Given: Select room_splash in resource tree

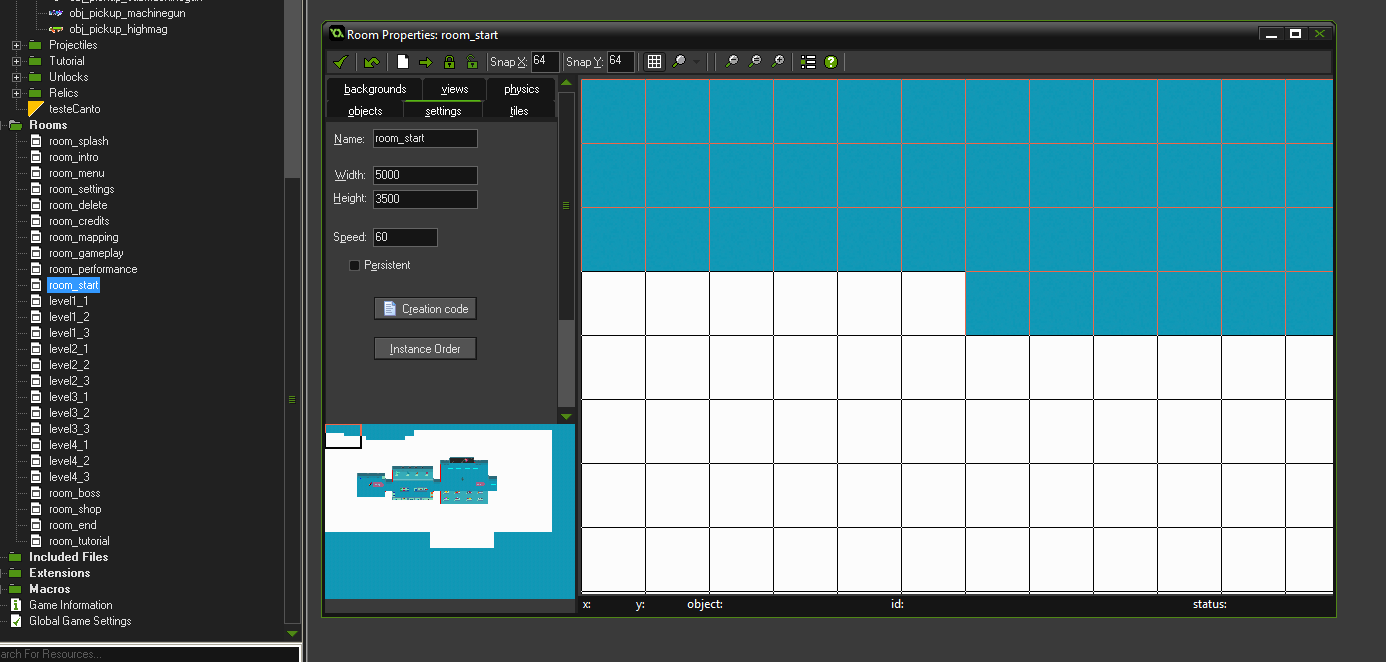Looking at the screenshot, I should [x=78, y=141].
